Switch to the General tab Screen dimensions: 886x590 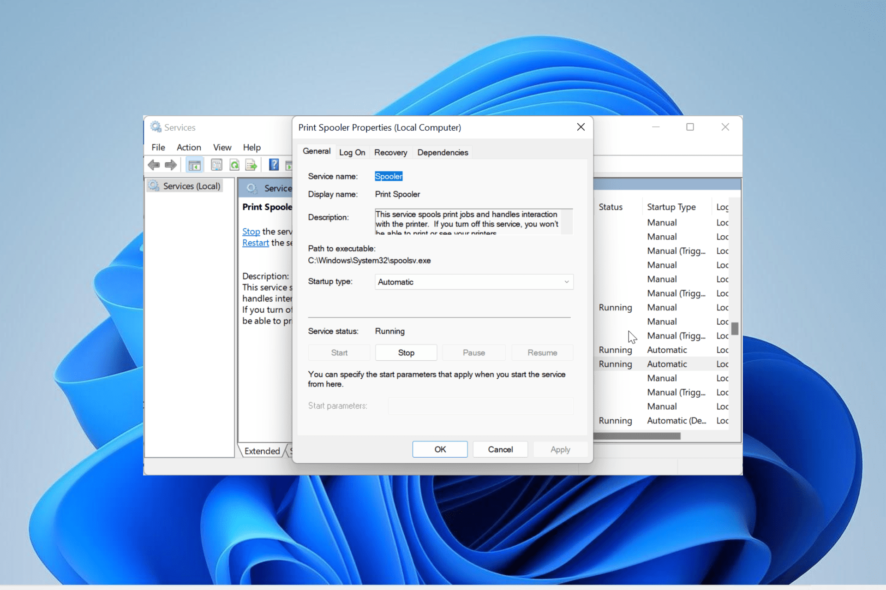coord(316,151)
